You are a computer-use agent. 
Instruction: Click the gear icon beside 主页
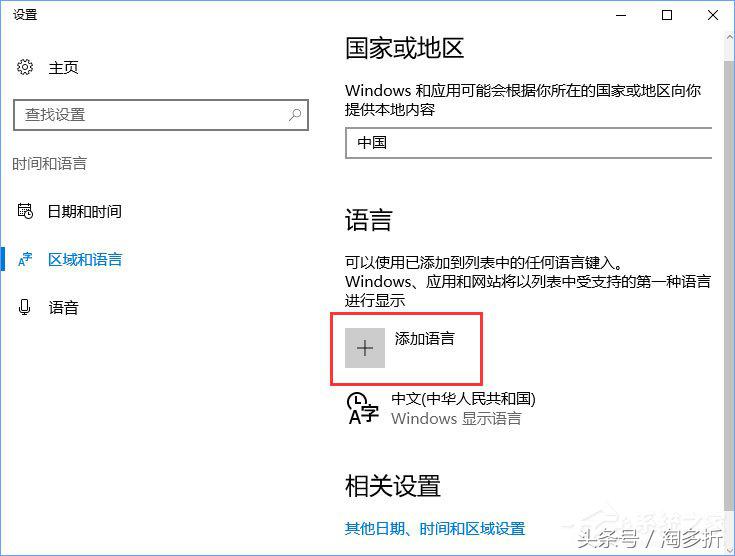point(25,68)
